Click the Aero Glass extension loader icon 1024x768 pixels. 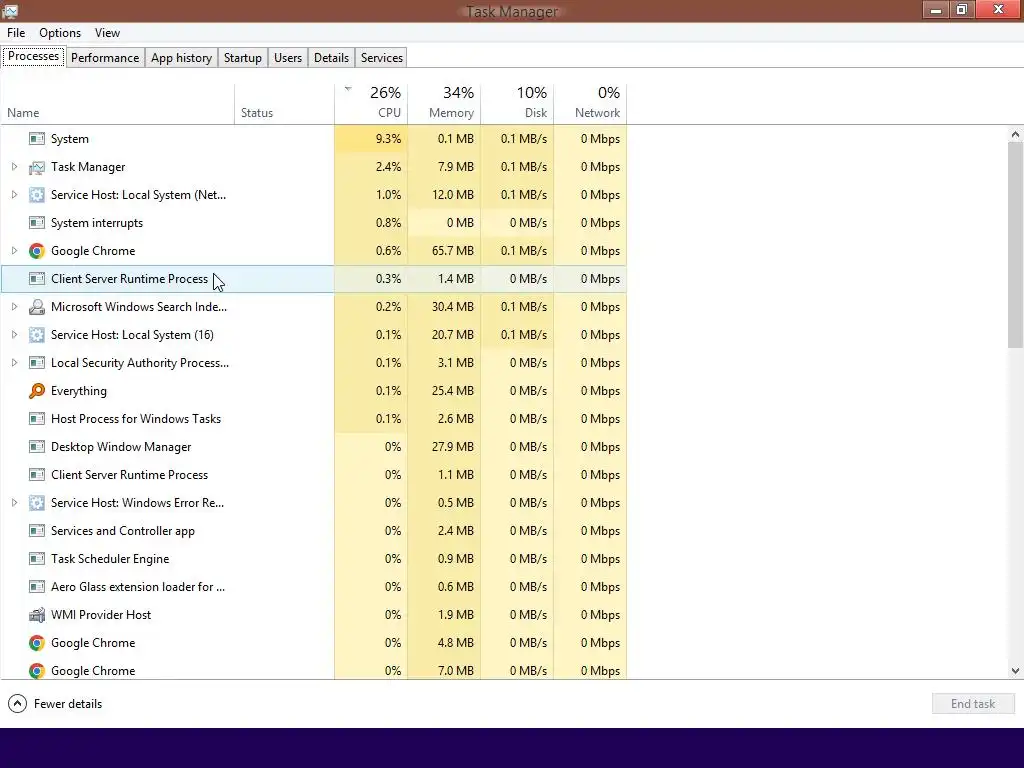(37, 586)
